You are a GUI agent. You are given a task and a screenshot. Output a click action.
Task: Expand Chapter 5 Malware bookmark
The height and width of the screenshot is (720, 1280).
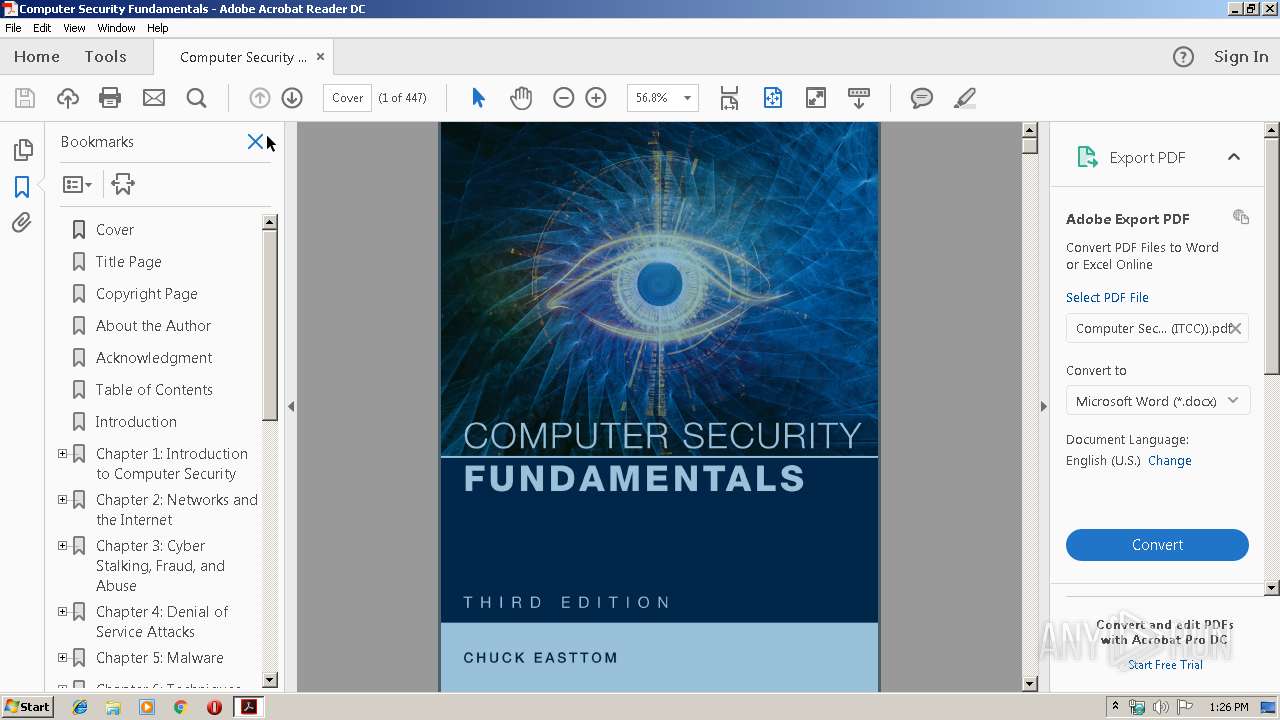[x=62, y=658]
